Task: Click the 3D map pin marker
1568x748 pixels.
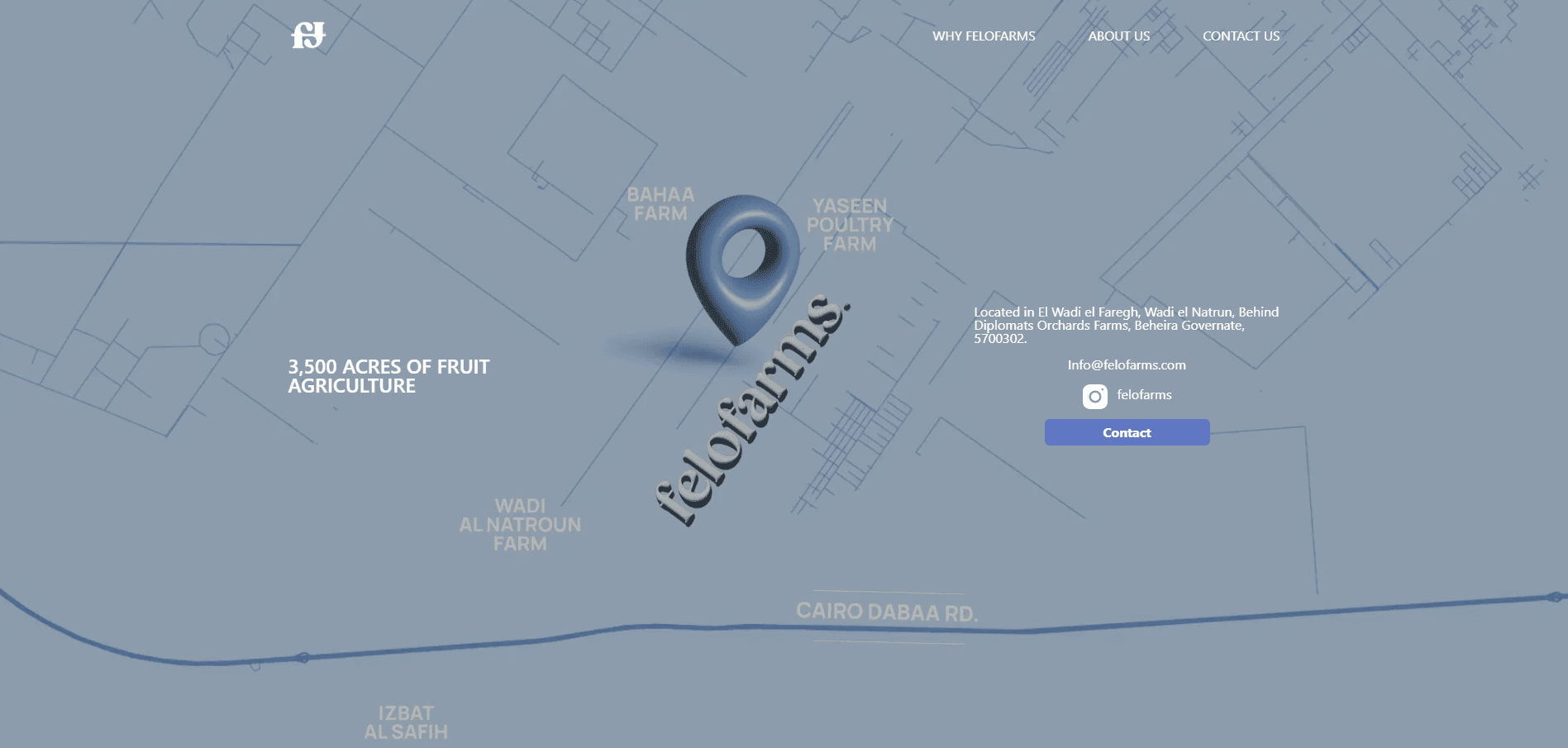Action: 743,269
